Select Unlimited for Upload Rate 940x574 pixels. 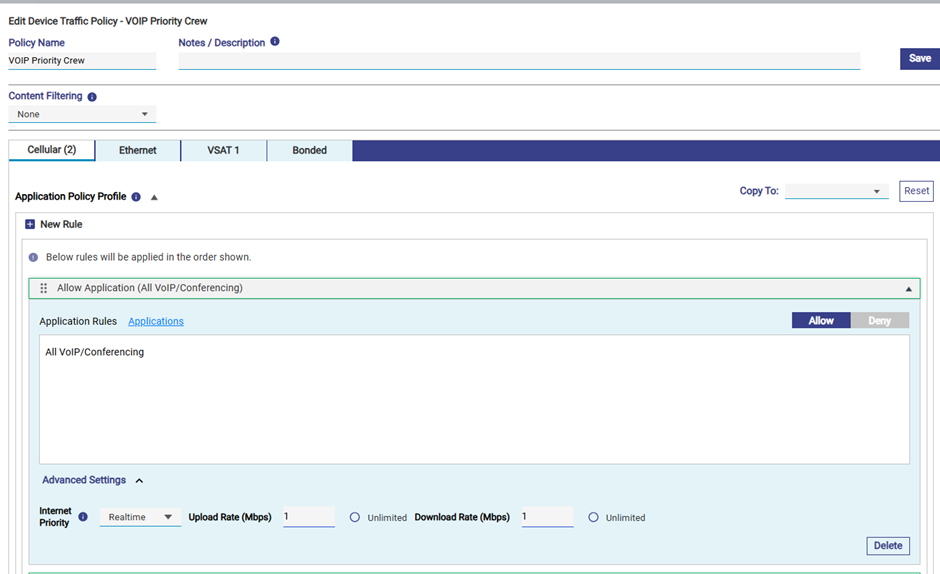point(355,517)
